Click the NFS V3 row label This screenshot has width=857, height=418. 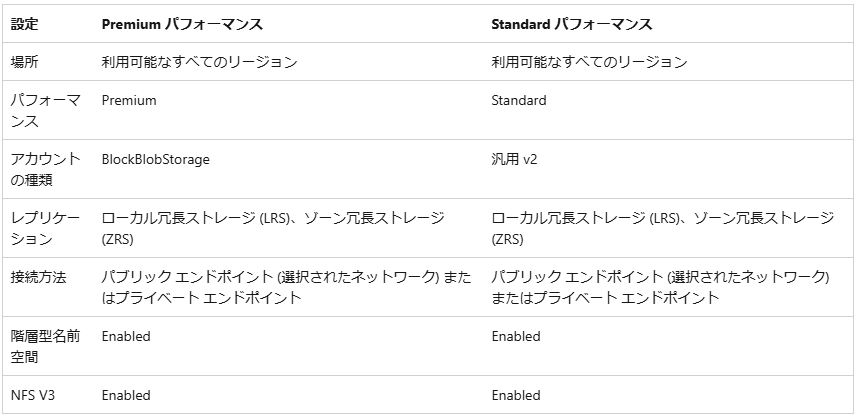[x=33, y=395]
